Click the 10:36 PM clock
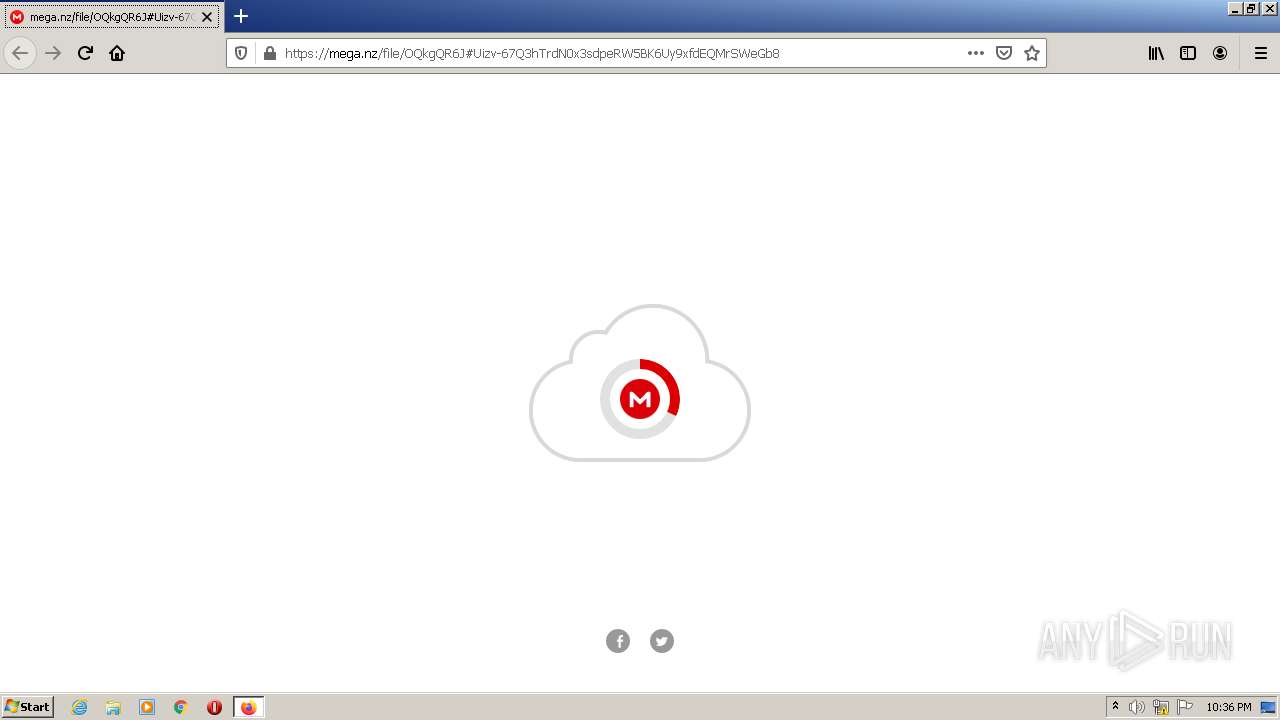The height and width of the screenshot is (720, 1280). [1229, 707]
